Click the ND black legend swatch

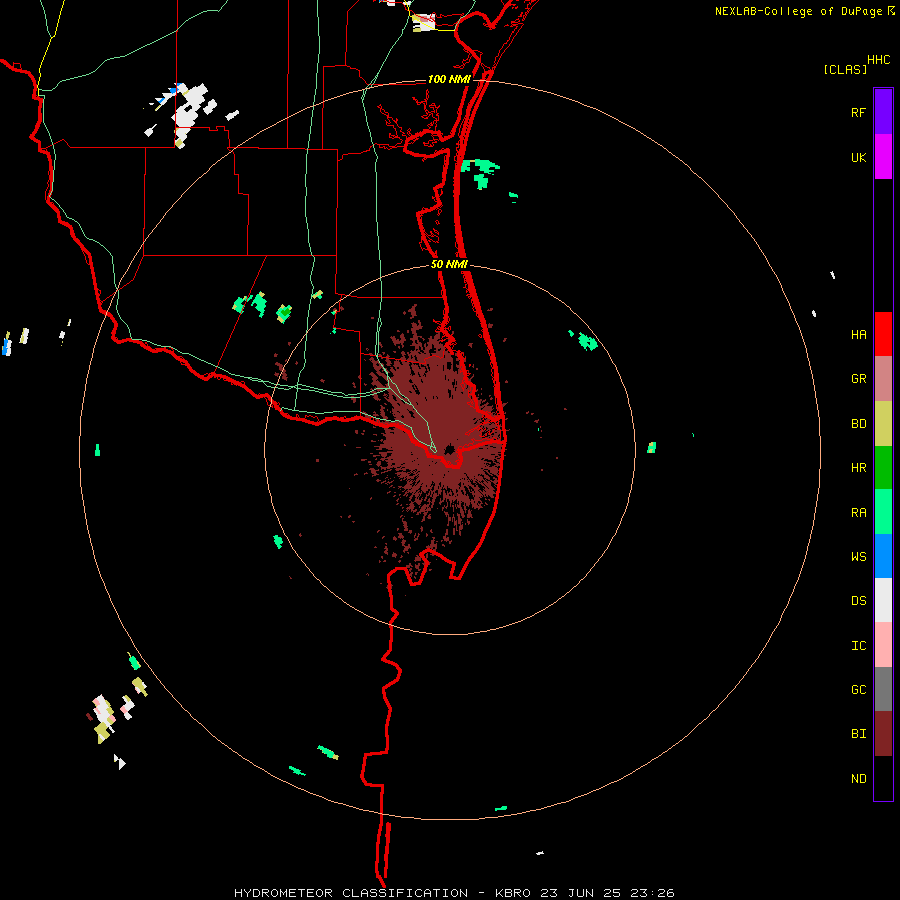[883, 778]
